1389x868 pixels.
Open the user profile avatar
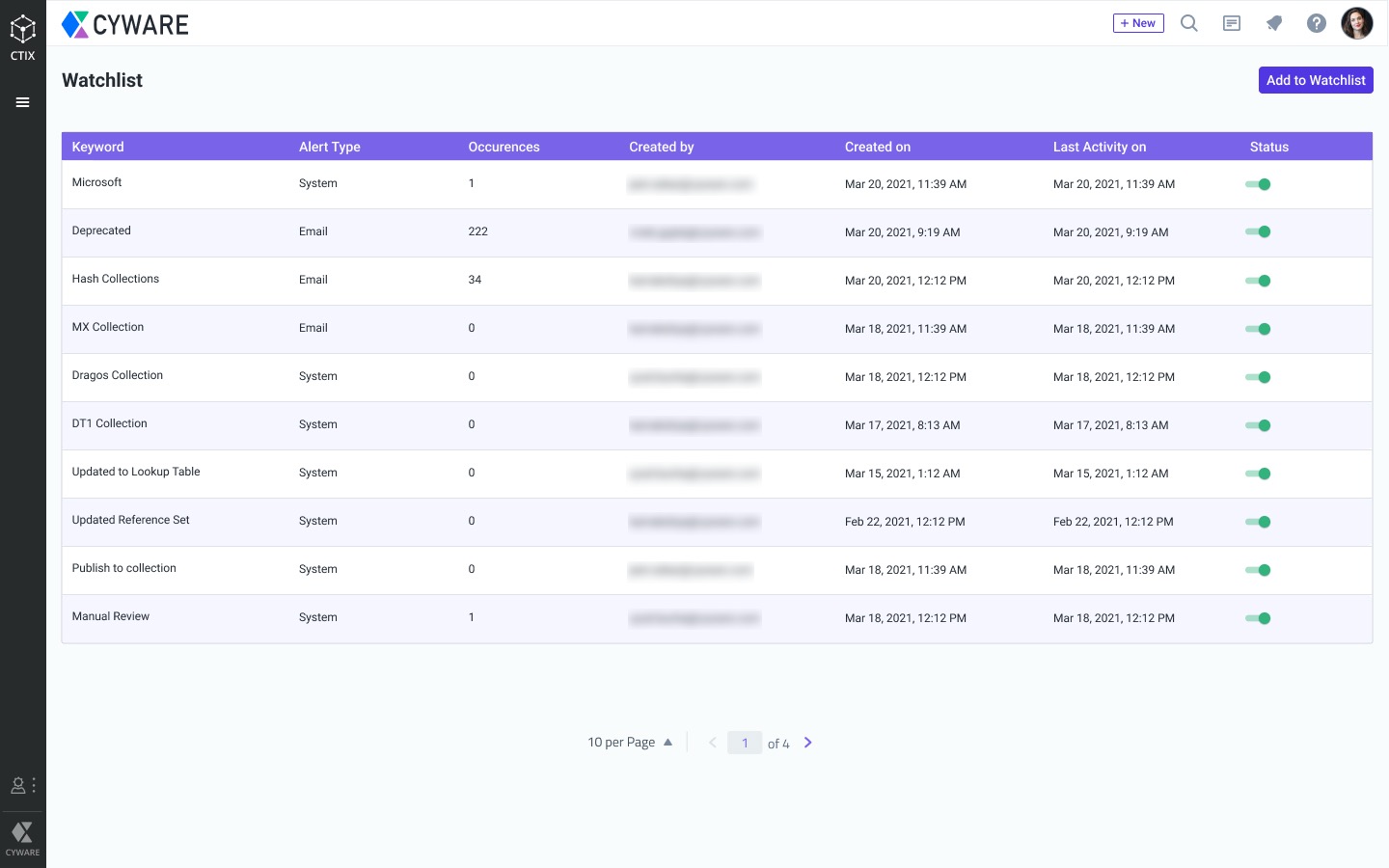(1357, 23)
